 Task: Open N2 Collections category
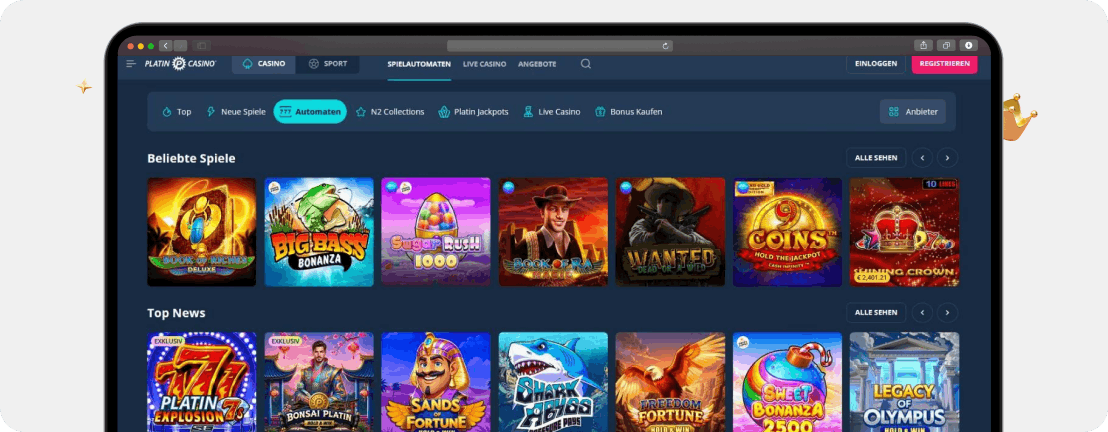[x=390, y=112]
